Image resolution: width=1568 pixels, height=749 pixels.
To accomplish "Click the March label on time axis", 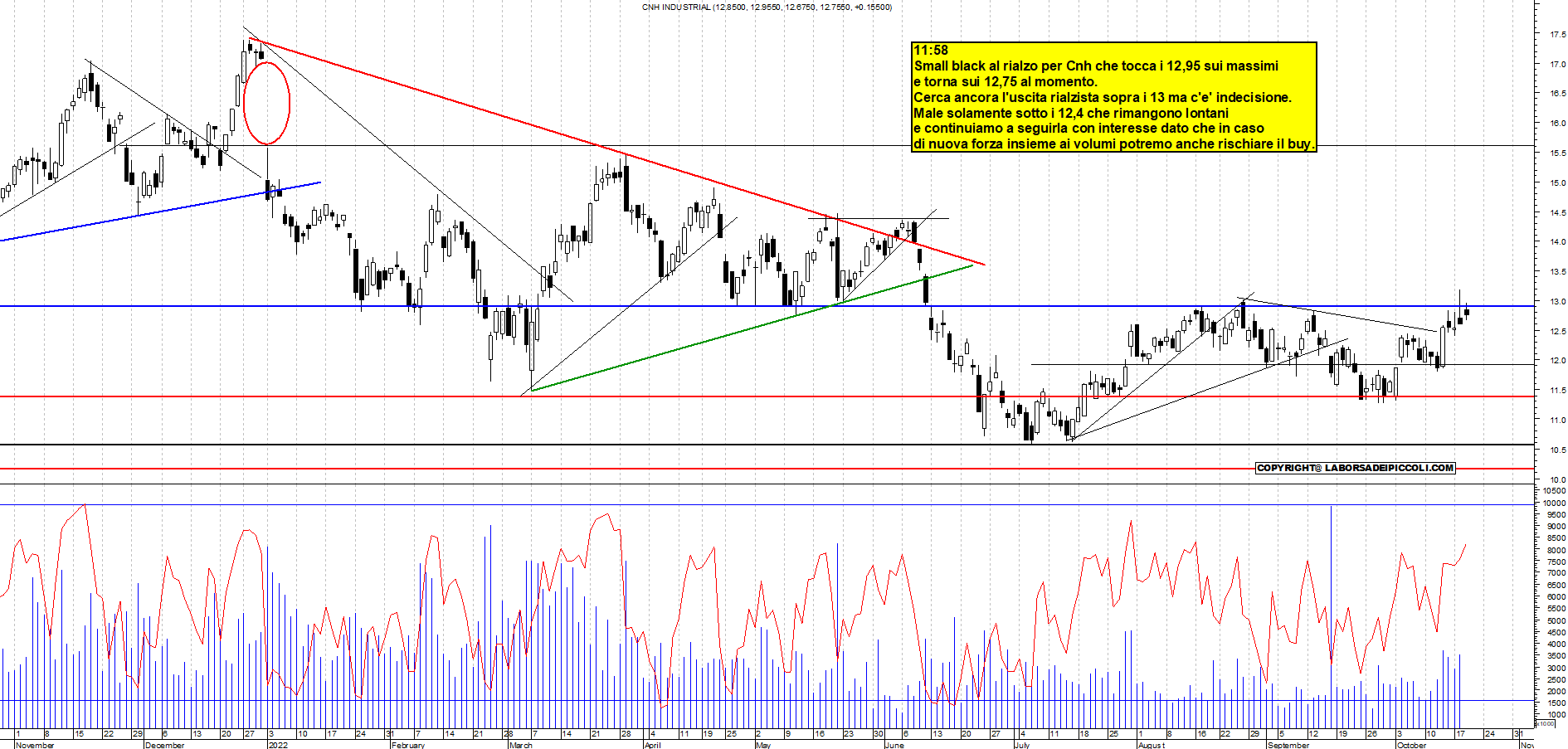I will tap(520, 745).
